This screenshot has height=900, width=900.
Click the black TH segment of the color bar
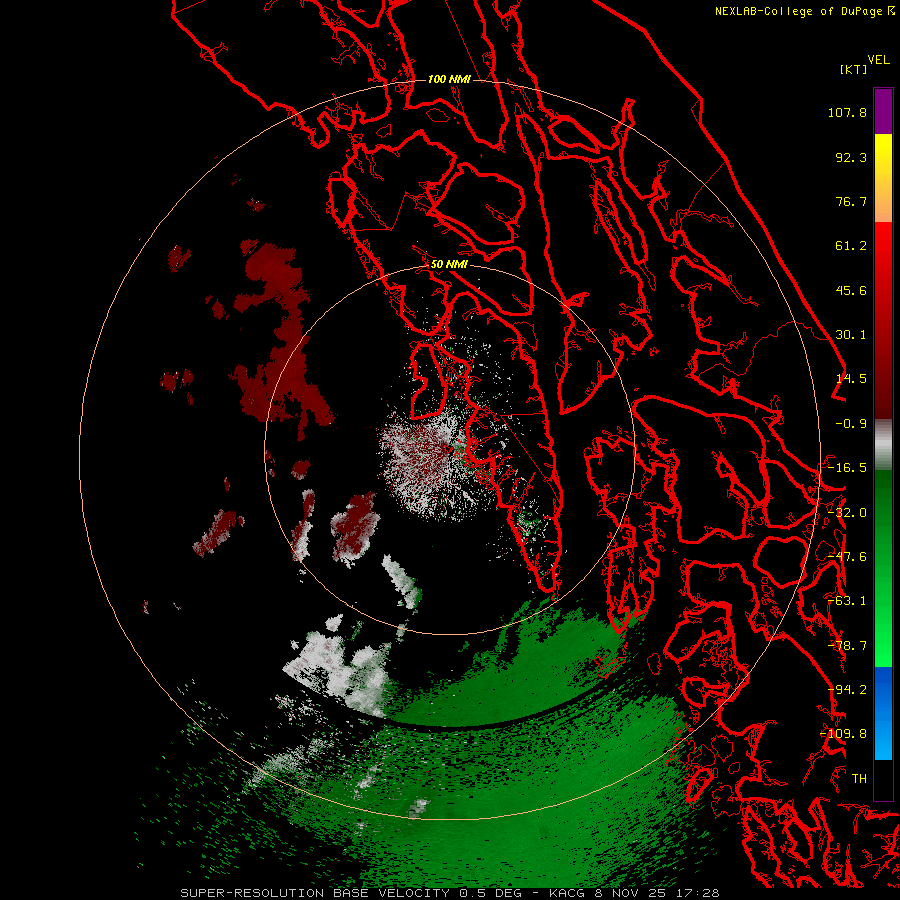tap(883, 779)
